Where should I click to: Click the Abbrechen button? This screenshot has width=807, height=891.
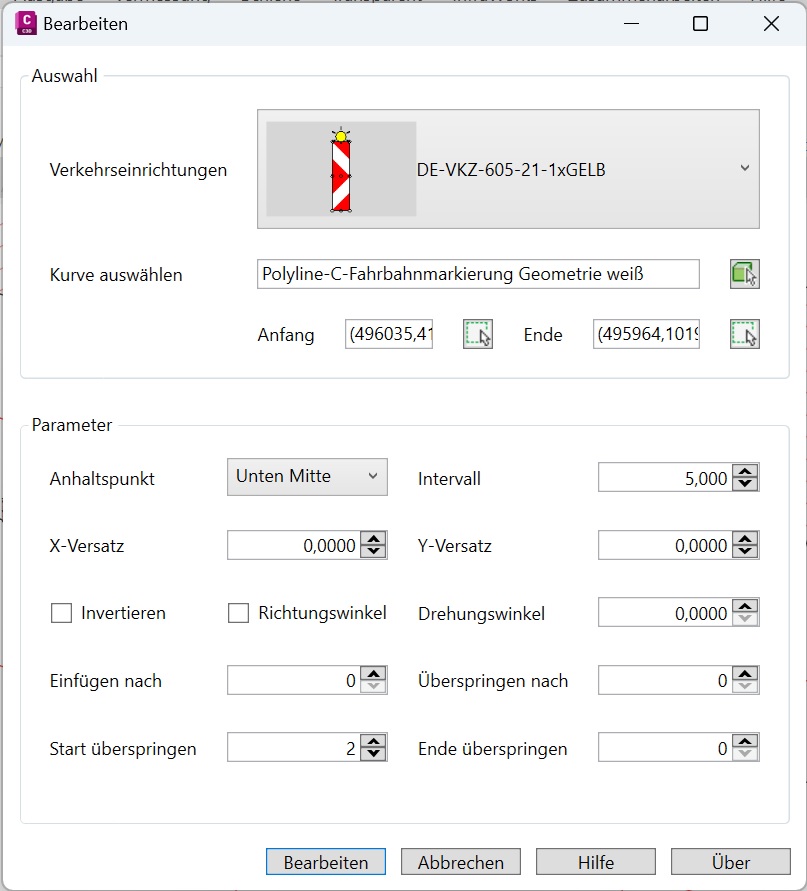click(460, 862)
